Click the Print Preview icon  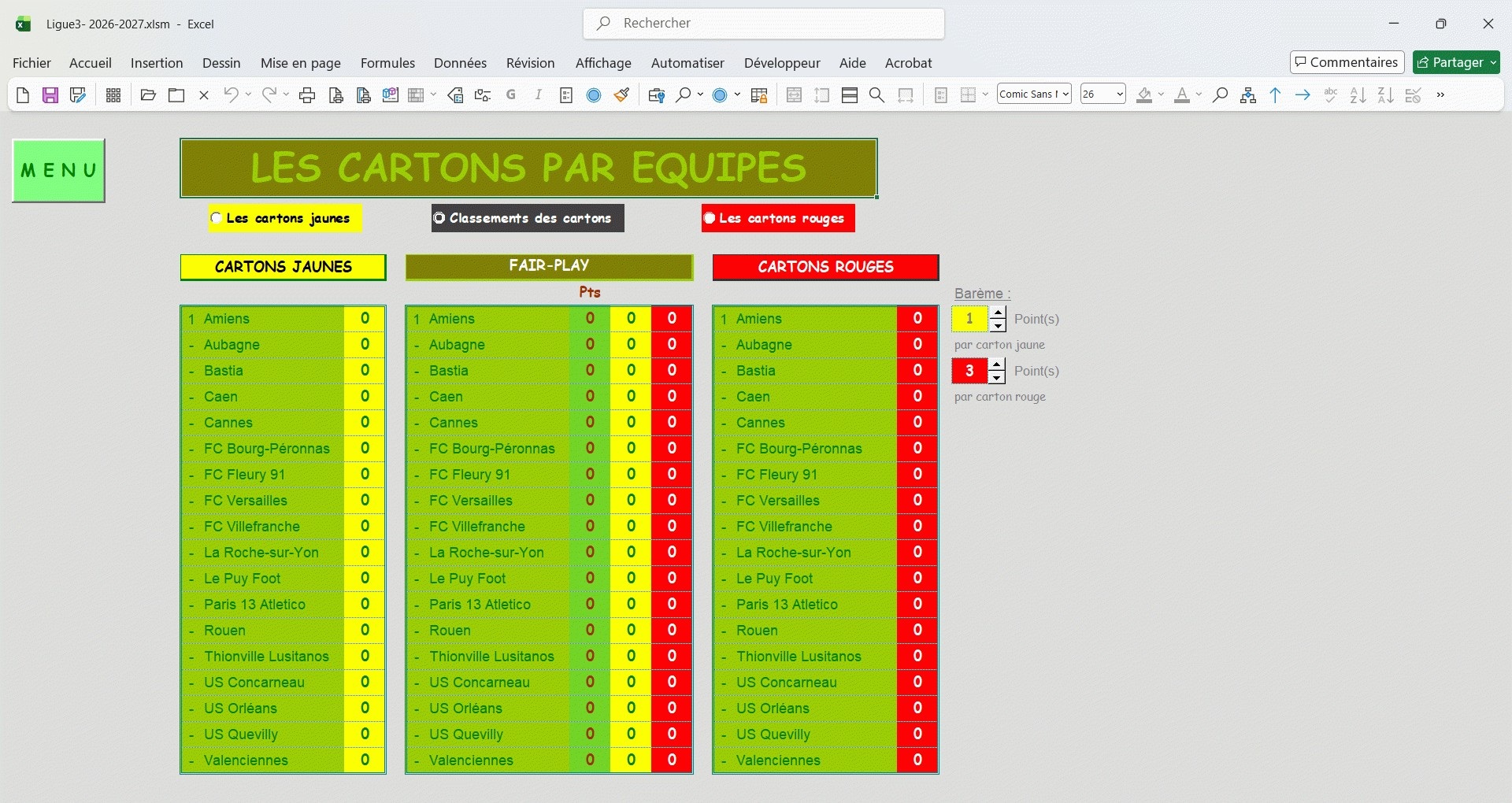tap(336, 95)
